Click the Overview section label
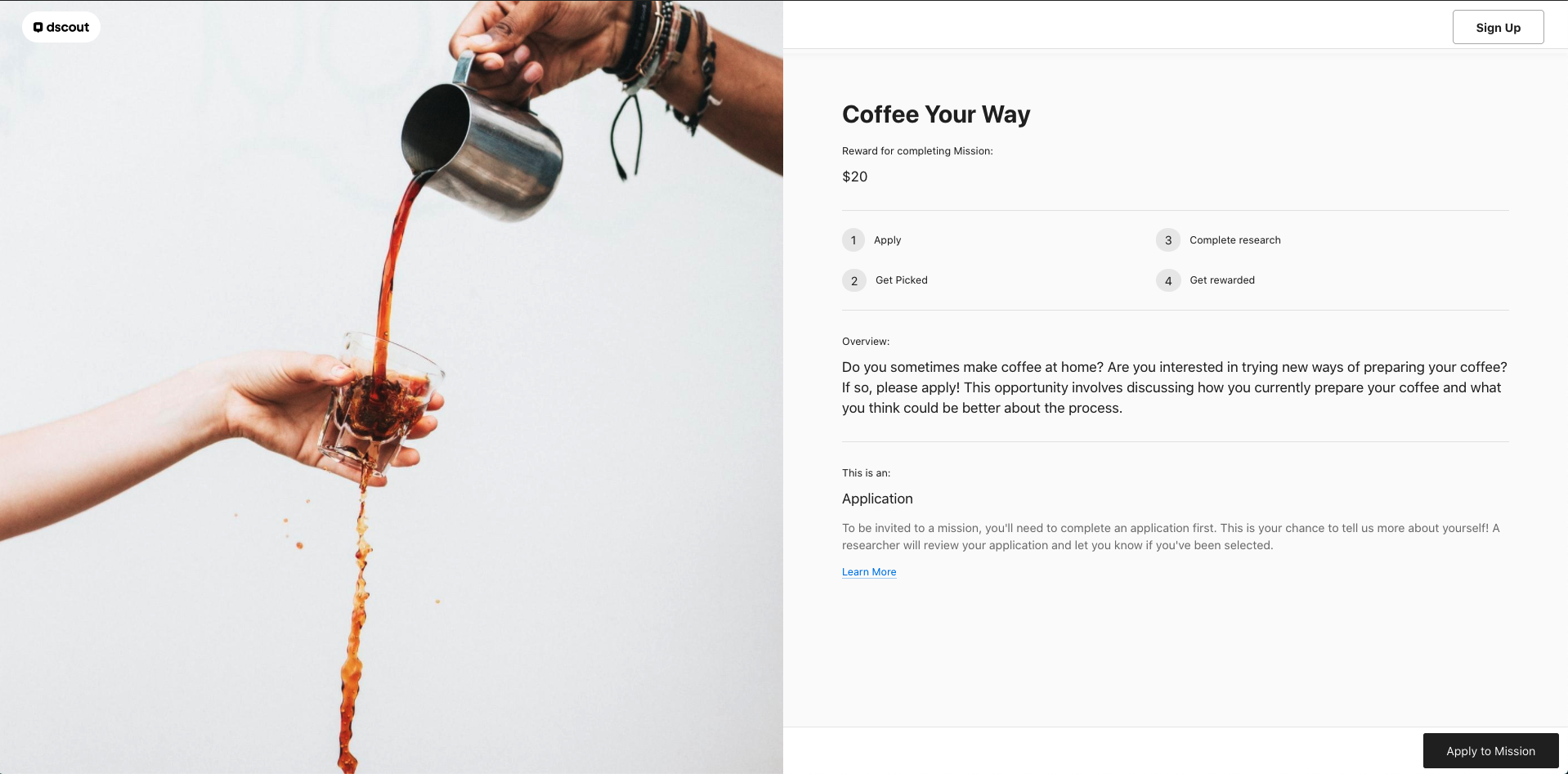This screenshot has width=1568, height=774. click(x=866, y=342)
